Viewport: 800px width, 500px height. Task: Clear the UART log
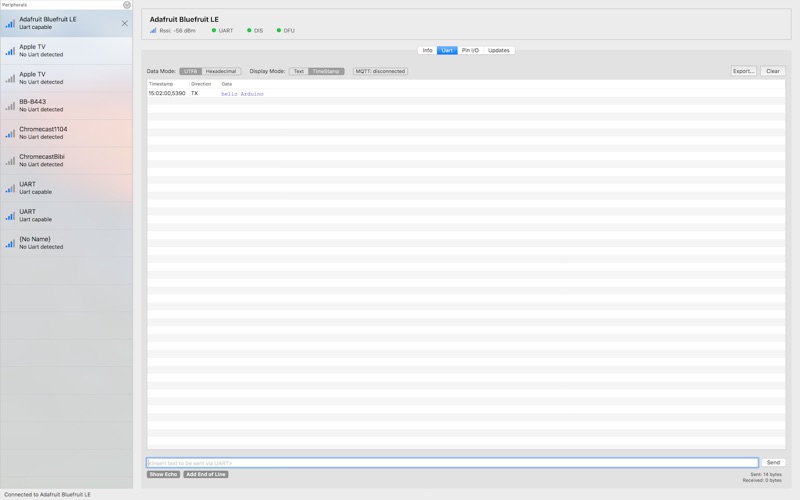[773, 71]
